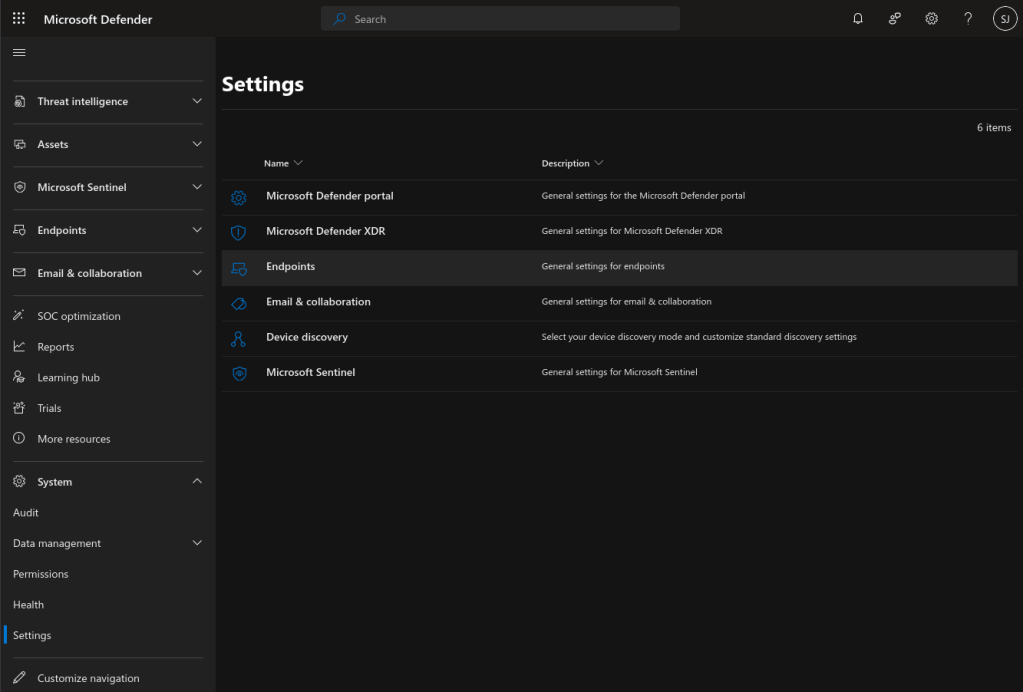Click the Search box in header
This screenshot has width=1023, height=692.
500,19
